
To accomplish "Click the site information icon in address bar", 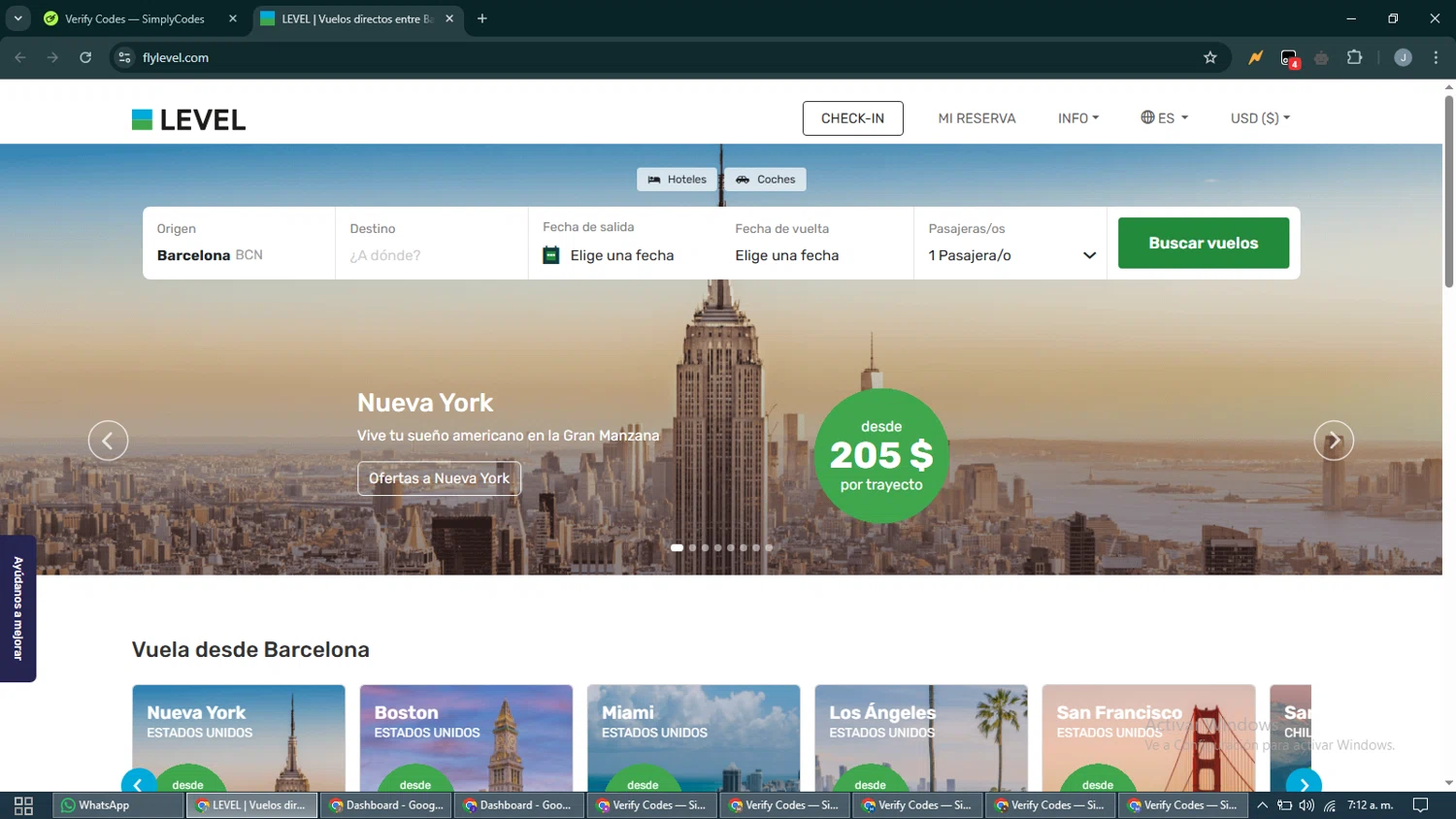I will [x=124, y=57].
